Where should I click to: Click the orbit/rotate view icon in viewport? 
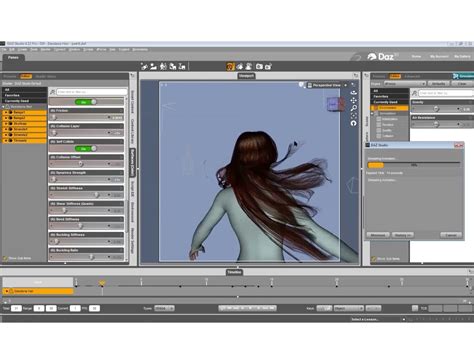pyautogui.click(x=354, y=93)
